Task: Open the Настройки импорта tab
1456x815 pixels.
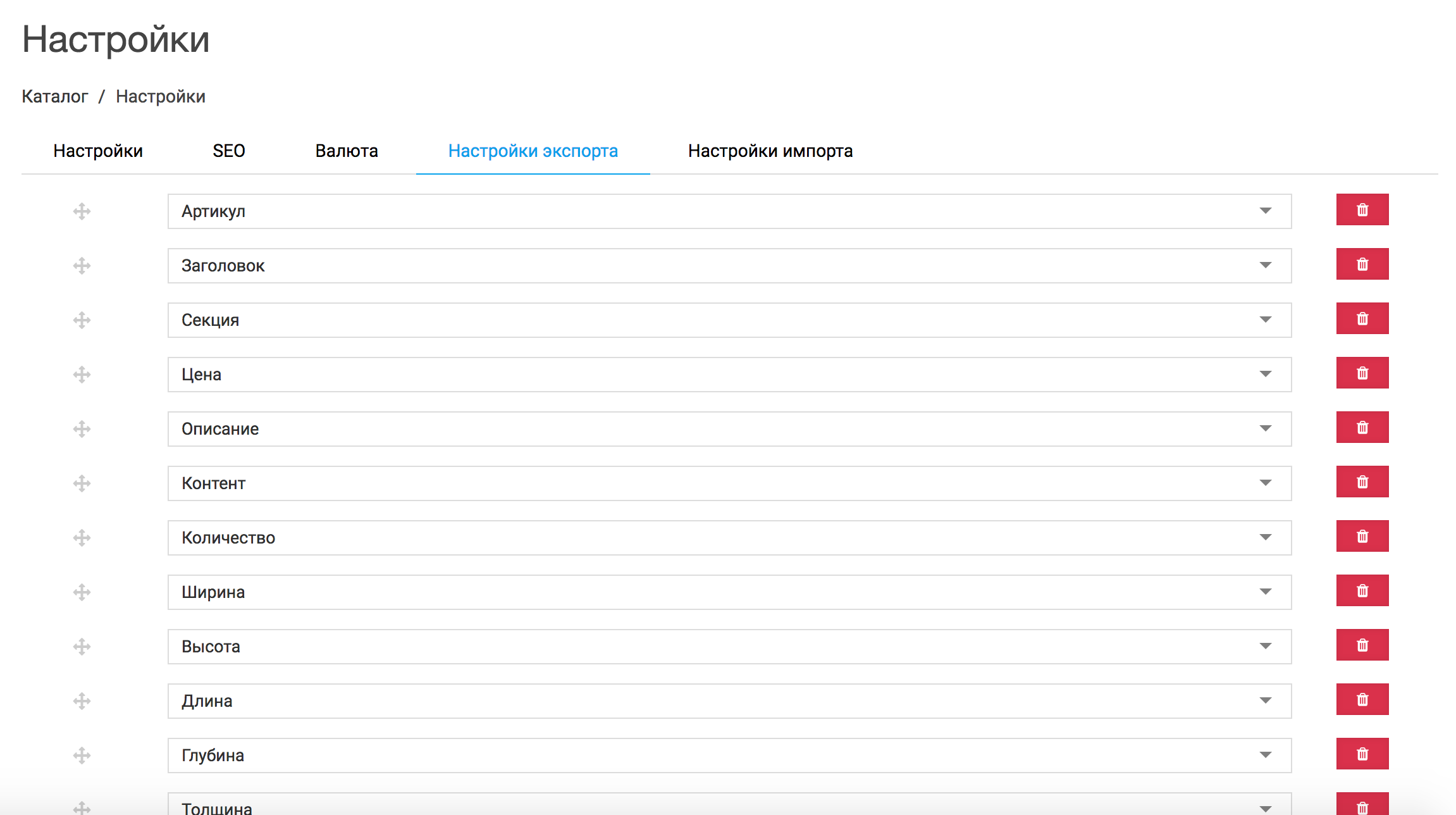Action: pos(770,151)
